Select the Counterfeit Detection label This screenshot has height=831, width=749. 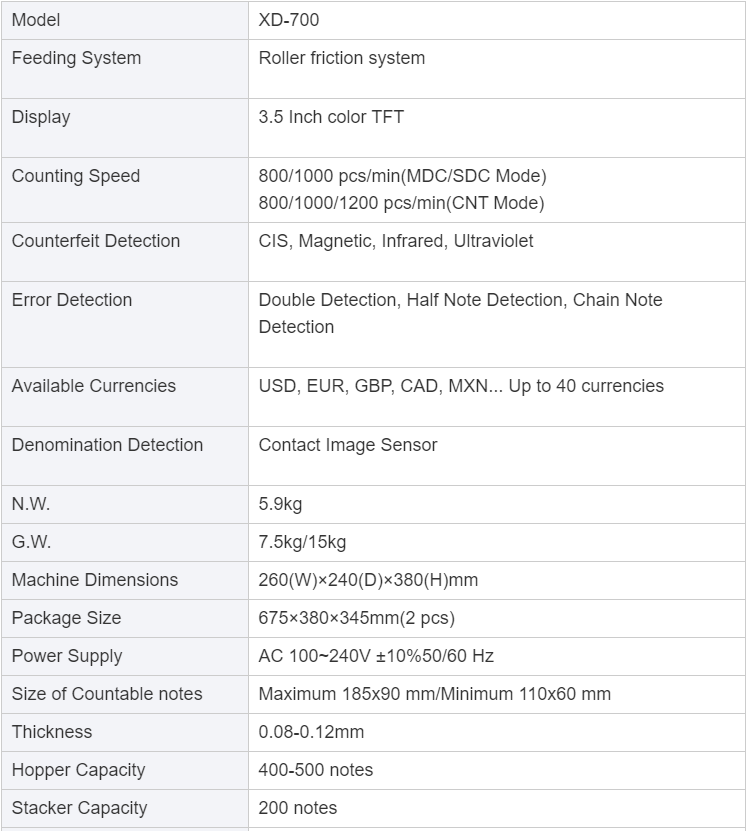[96, 241]
